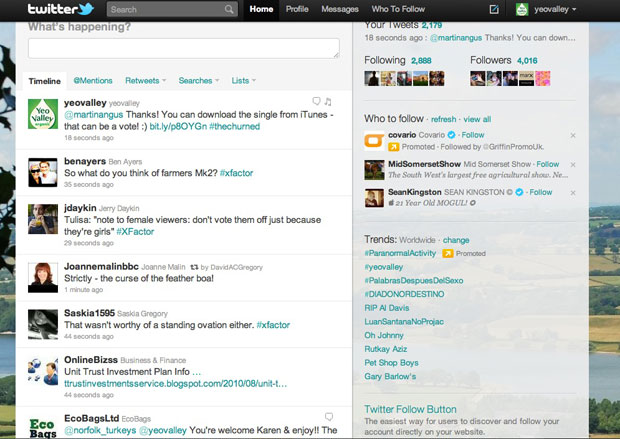This screenshot has height=439, width=620.
Task: Dismiss the MidSomersetShow follow suggestion
Action: [573, 165]
